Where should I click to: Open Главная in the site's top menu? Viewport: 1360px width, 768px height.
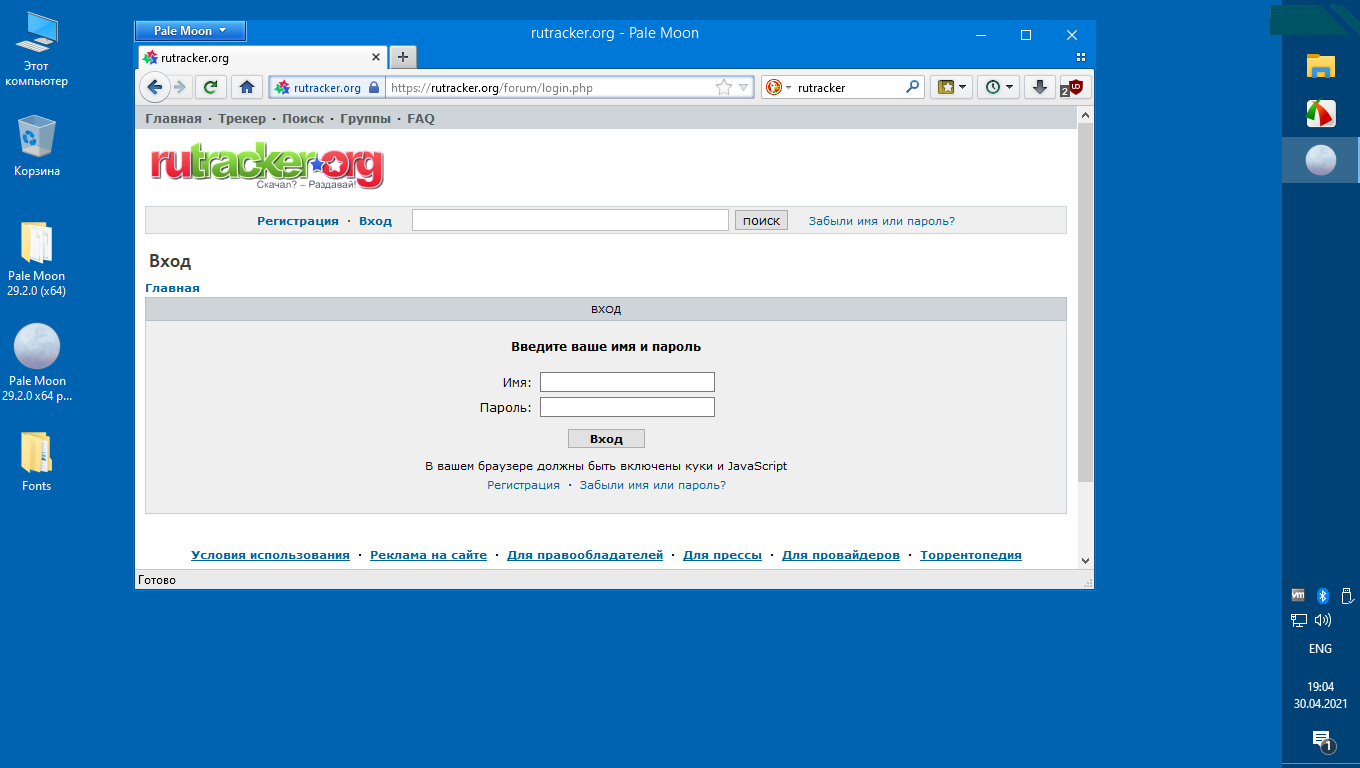[173, 118]
